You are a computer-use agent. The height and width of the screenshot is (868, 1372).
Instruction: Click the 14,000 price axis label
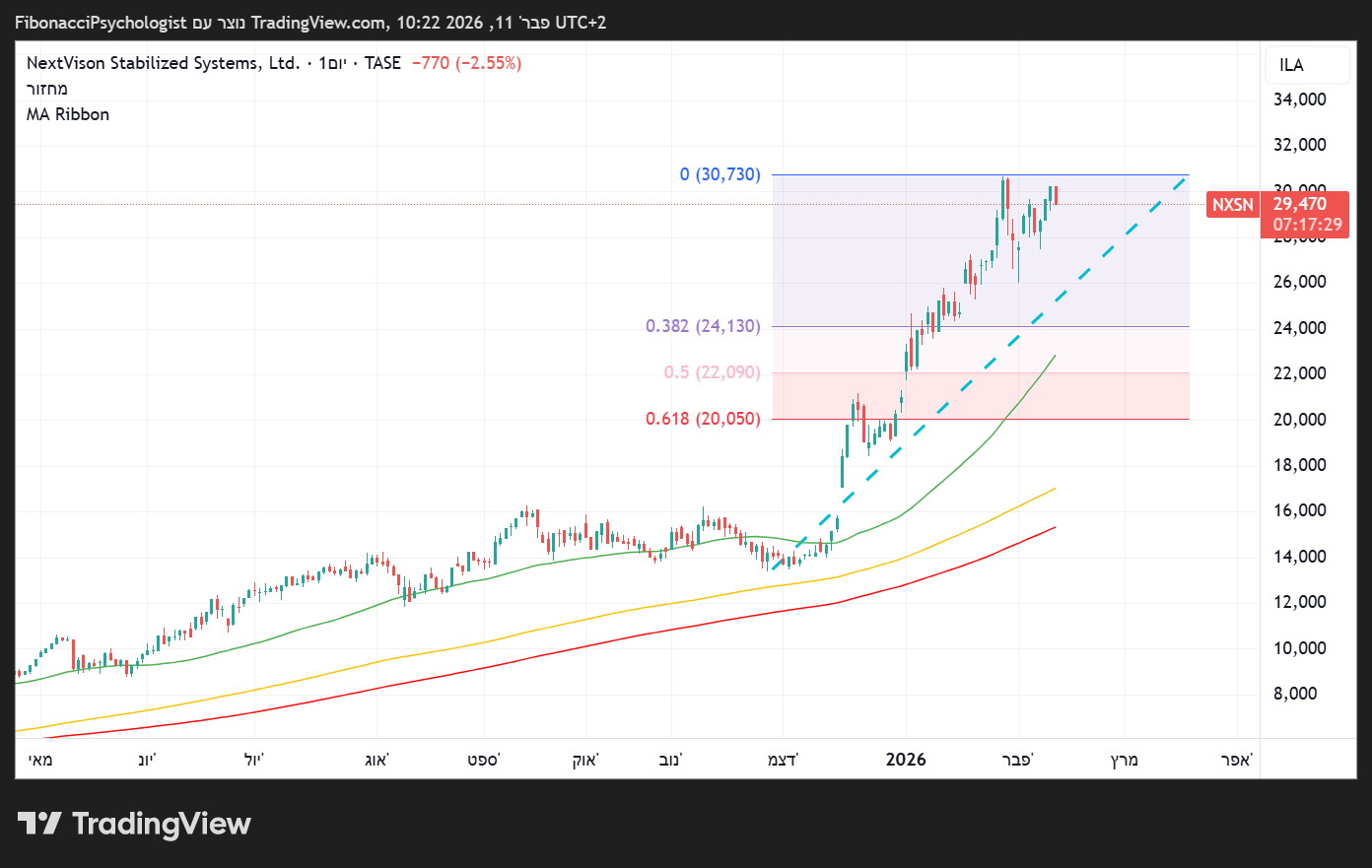pos(1300,557)
